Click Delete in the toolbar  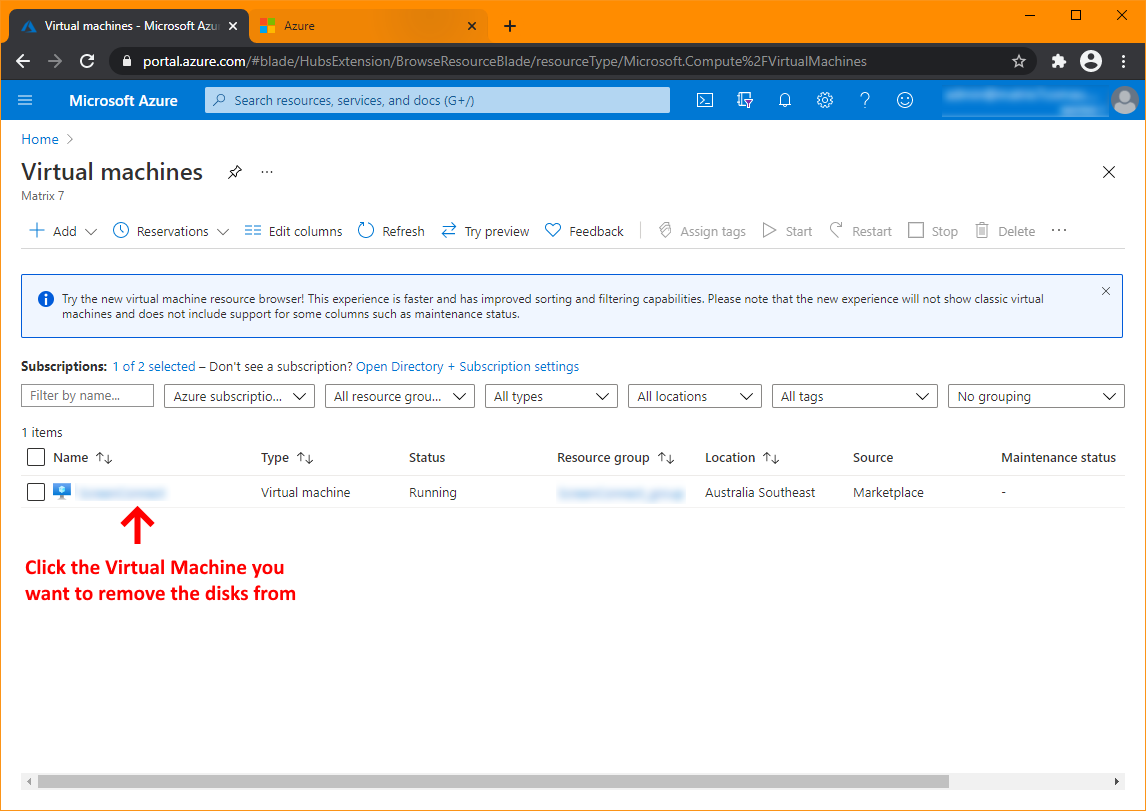coord(1005,231)
